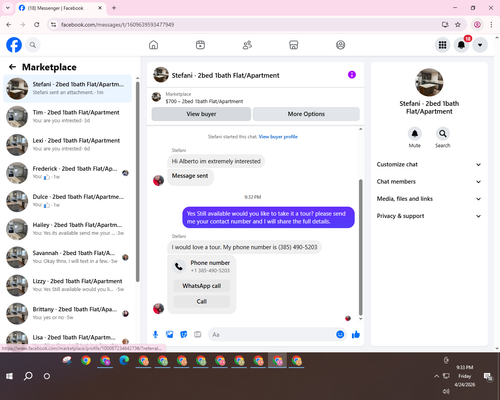
Task: Click the address bar URL
Action: coord(117,25)
